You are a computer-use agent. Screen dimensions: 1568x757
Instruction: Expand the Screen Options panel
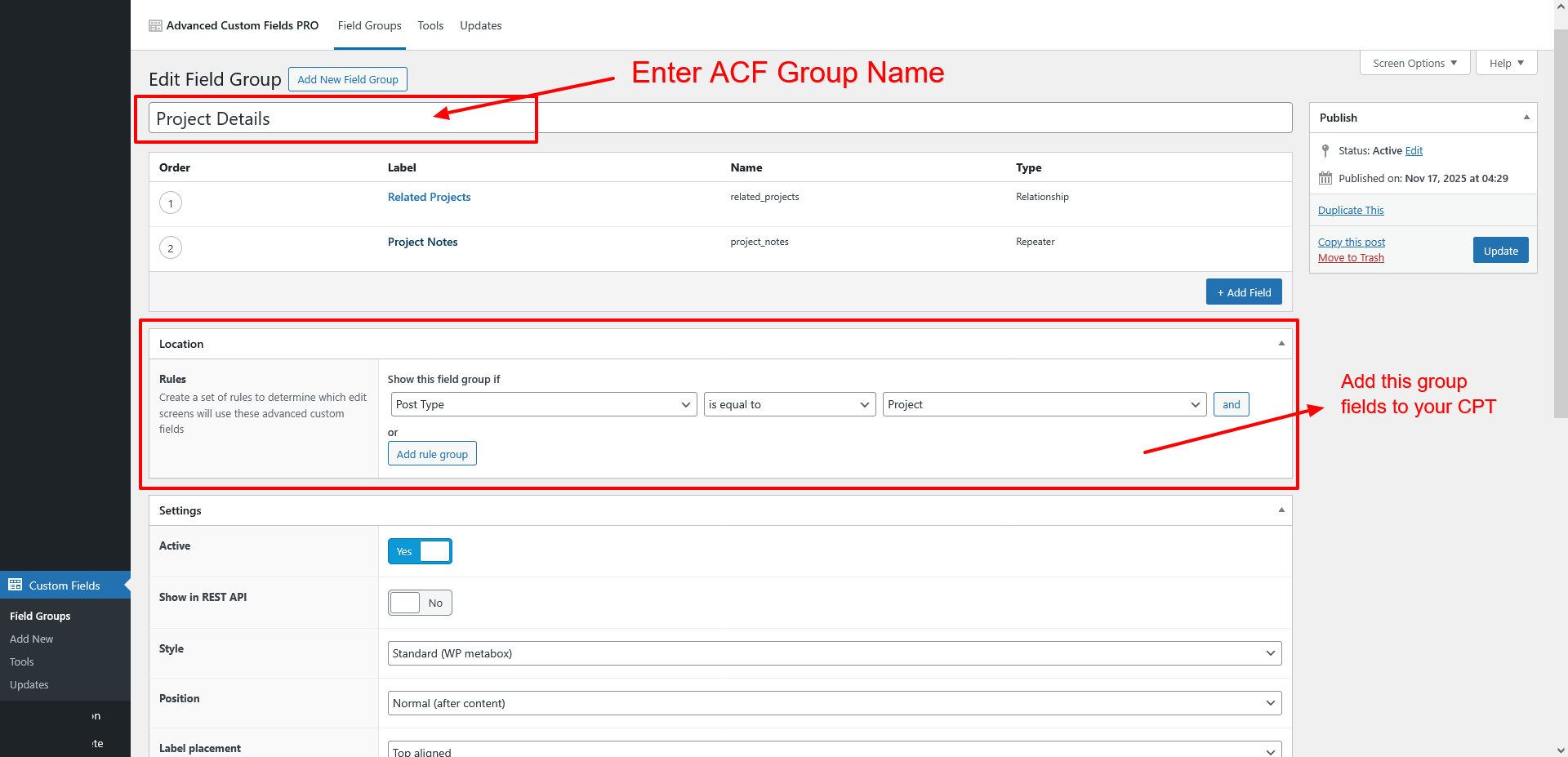tap(1414, 64)
